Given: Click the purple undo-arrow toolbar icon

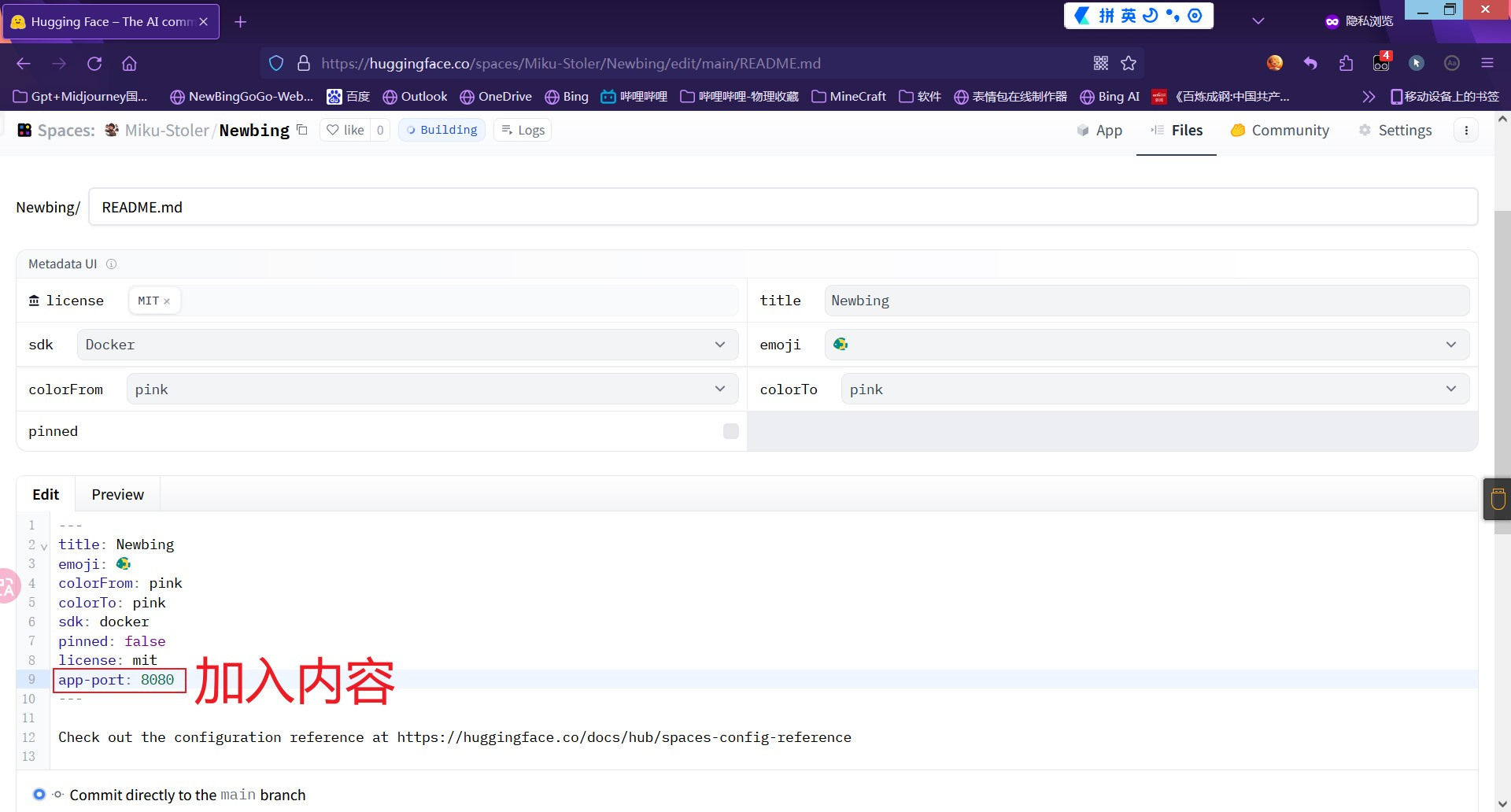Looking at the screenshot, I should (x=1310, y=64).
